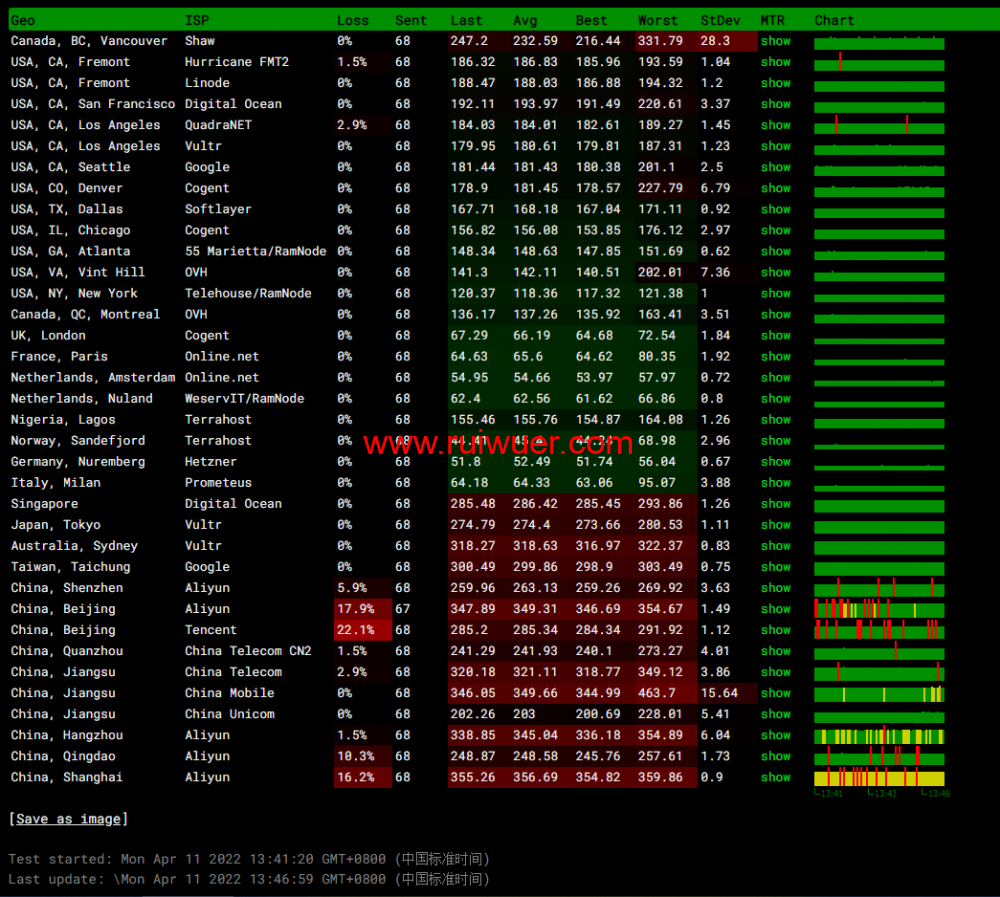Click the 22.1% loss cell for Beijing Tencent
The image size is (1000, 897).
[x=357, y=630]
